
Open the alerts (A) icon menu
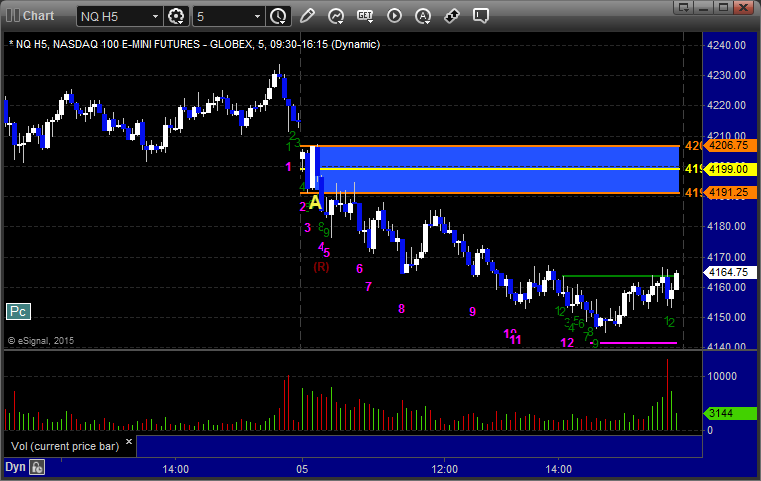tap(423, 16)
